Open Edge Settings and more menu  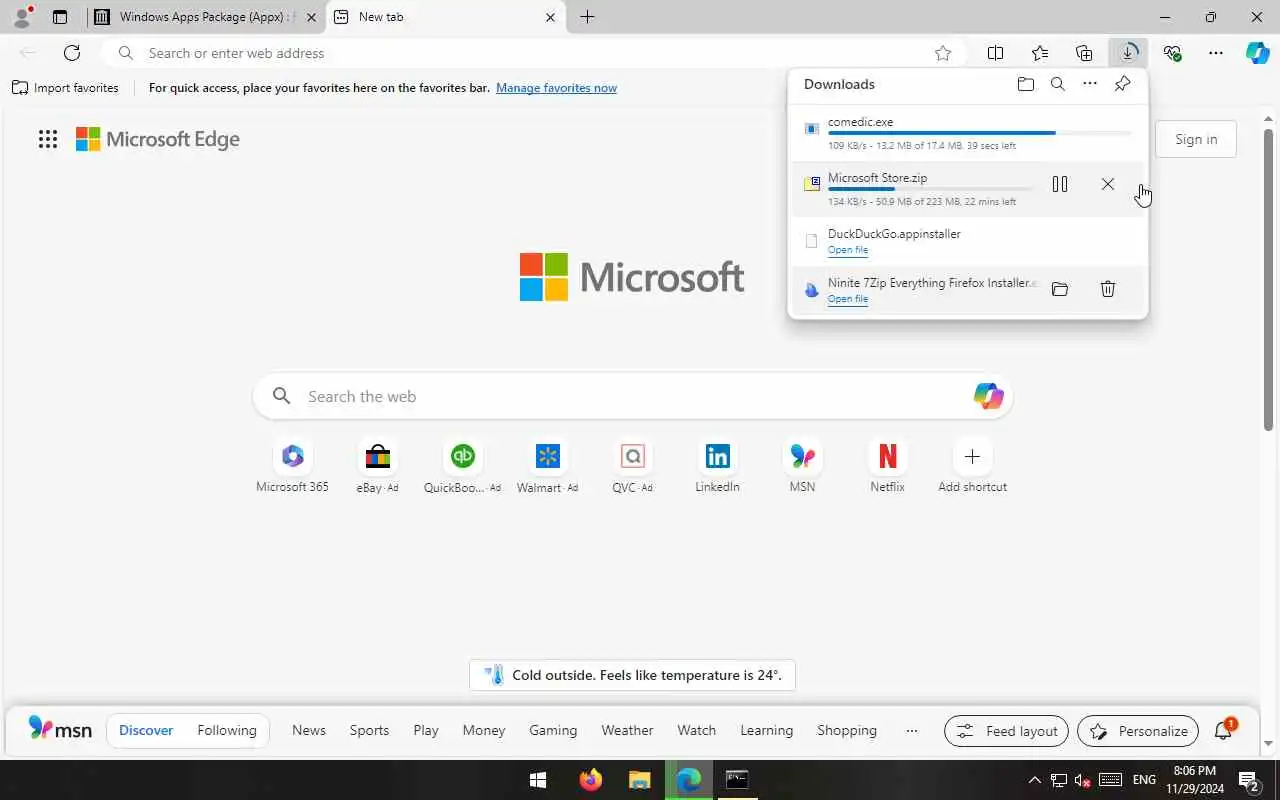point(1216,53)
